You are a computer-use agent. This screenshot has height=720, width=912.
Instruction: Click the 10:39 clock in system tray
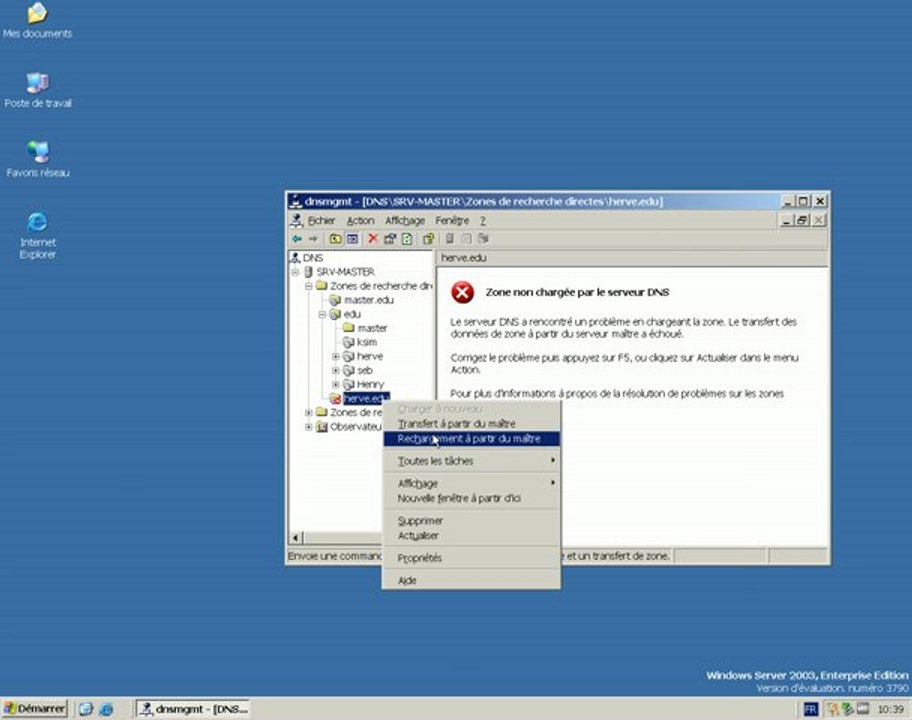[890, 709]
